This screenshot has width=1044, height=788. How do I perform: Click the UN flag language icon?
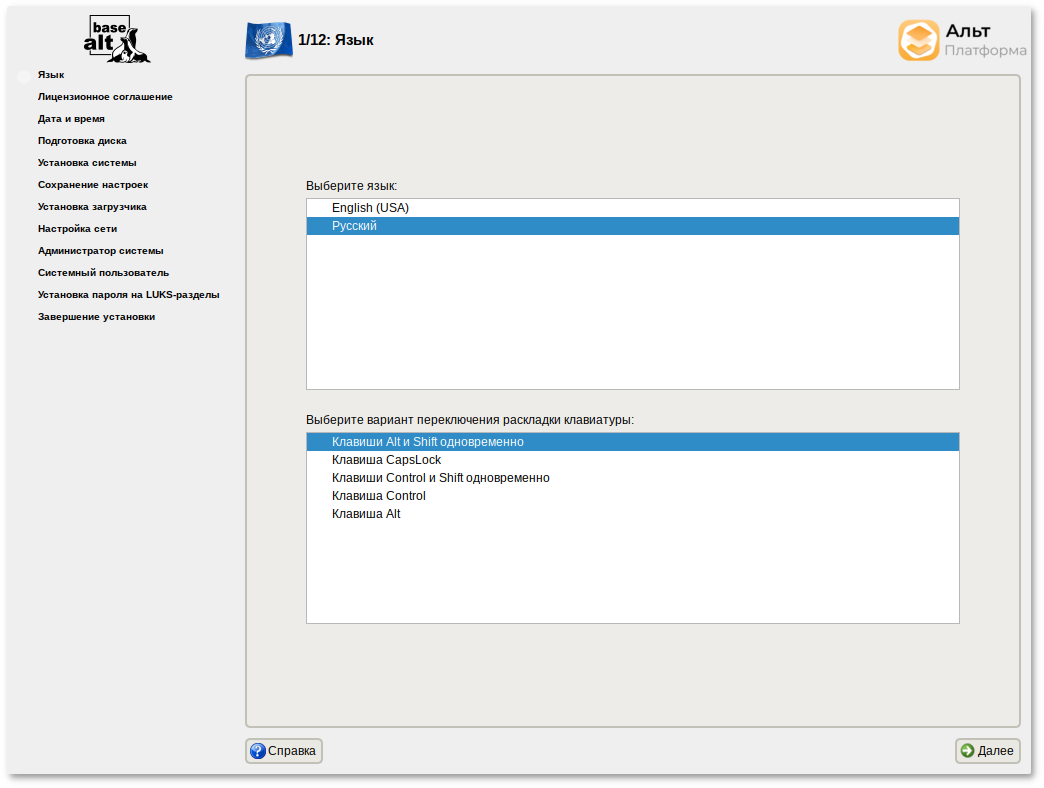268,40
